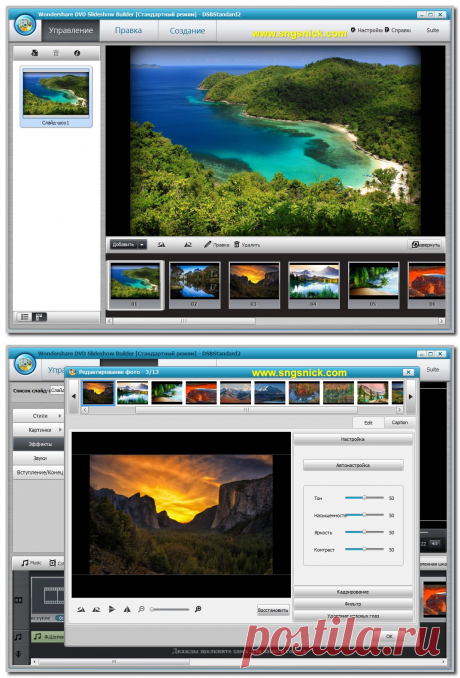Click the Восстановить button

pos(273,610)
